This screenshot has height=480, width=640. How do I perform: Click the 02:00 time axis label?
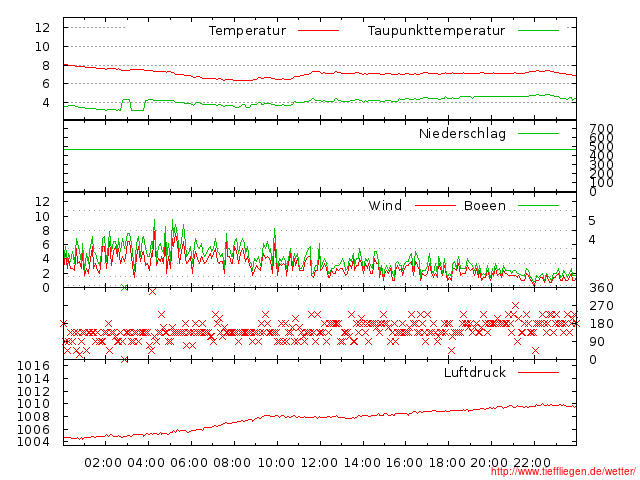pos(103,463)
